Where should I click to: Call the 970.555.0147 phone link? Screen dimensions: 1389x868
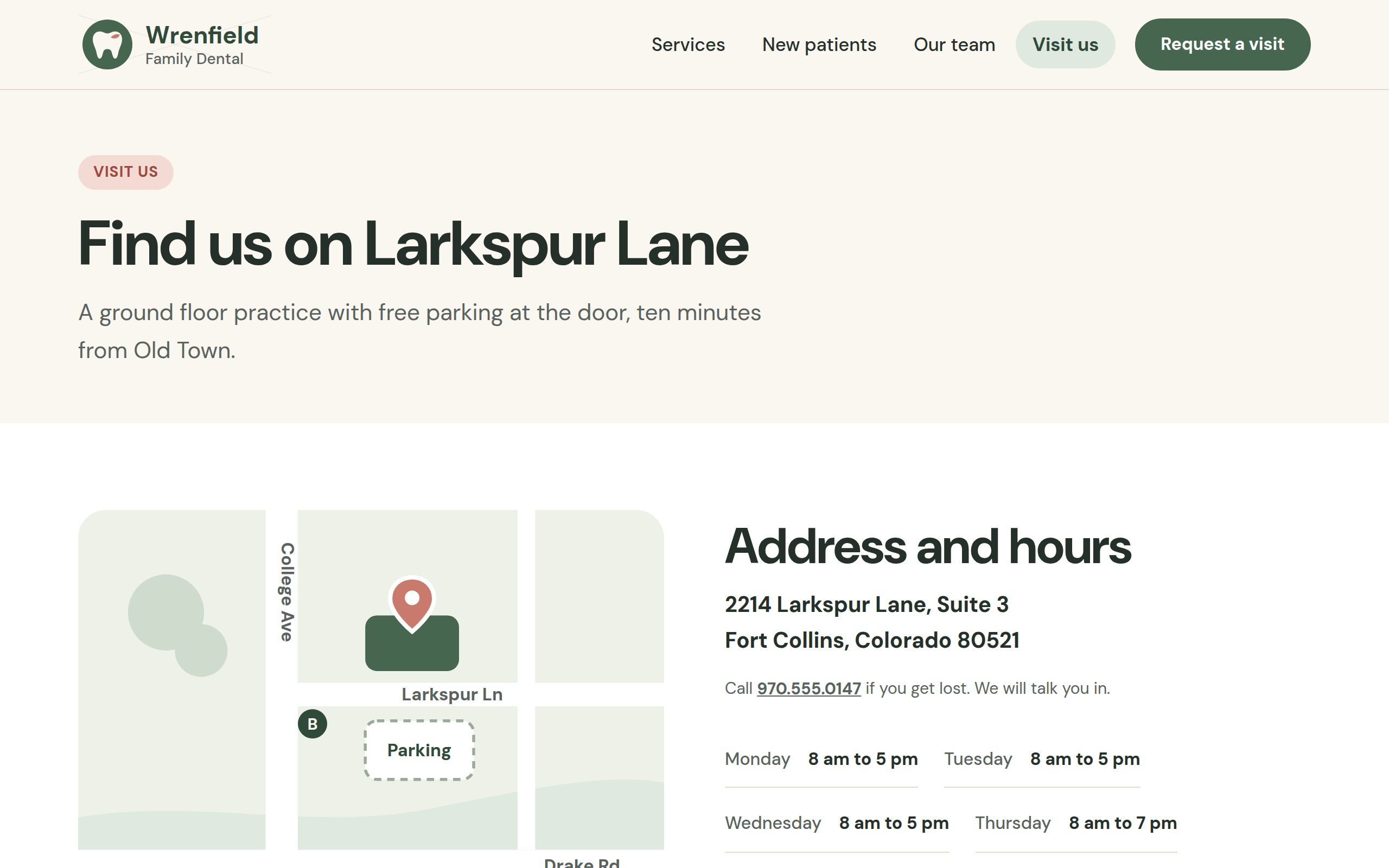(x=809, y=688)
